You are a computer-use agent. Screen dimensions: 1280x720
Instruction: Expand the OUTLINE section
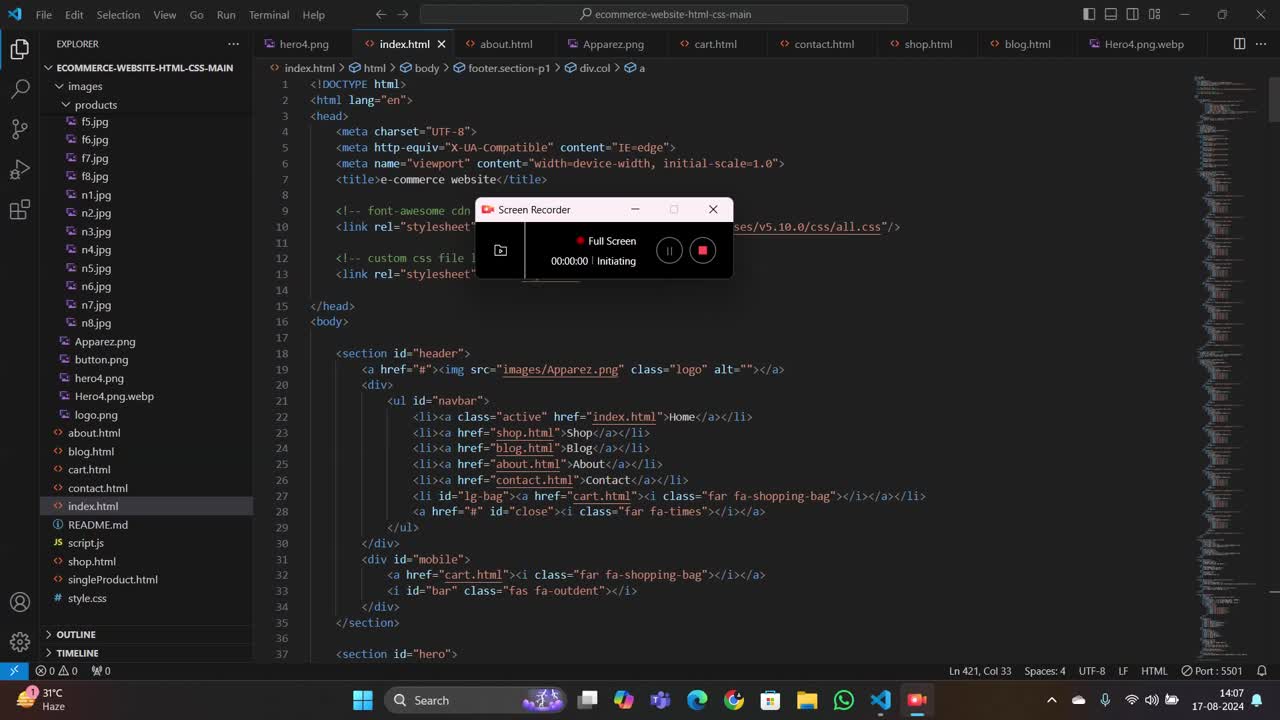[x=76, y=634]
